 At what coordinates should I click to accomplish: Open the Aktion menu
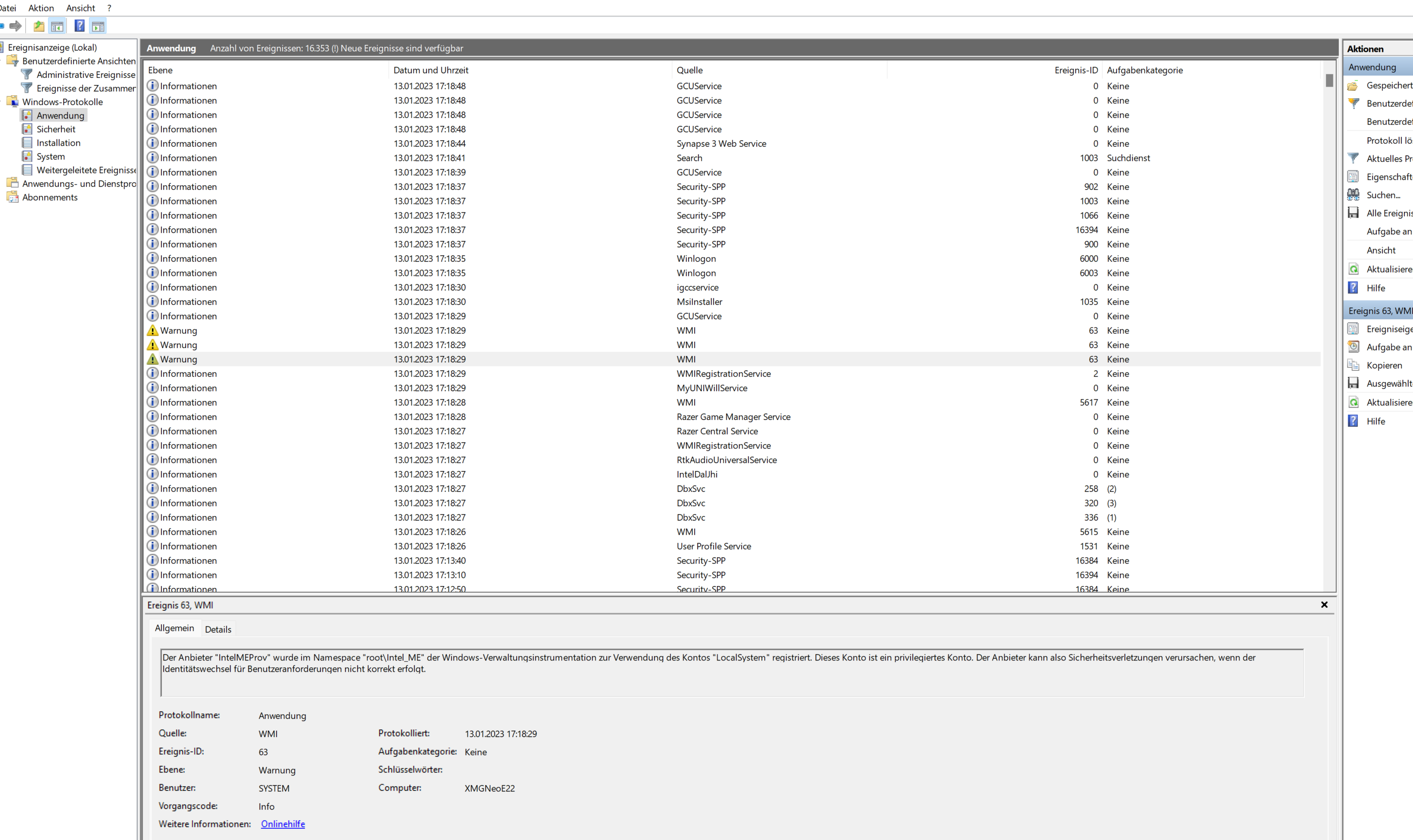[41, 8]
